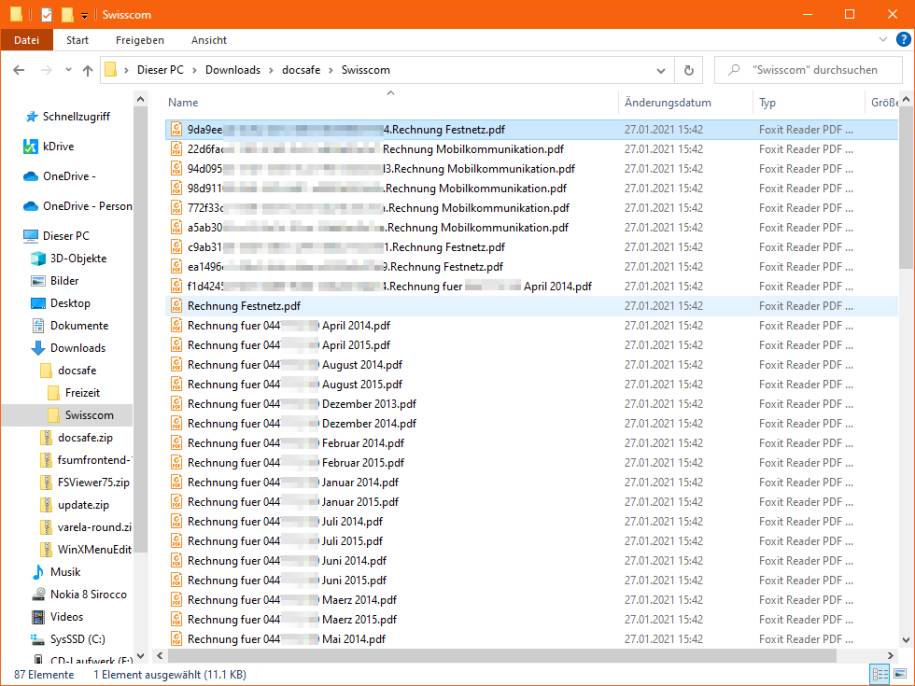Go up one folder level arrow
Image resolution: width=915 pixels, height=686 pixels.
click(88, 71)
